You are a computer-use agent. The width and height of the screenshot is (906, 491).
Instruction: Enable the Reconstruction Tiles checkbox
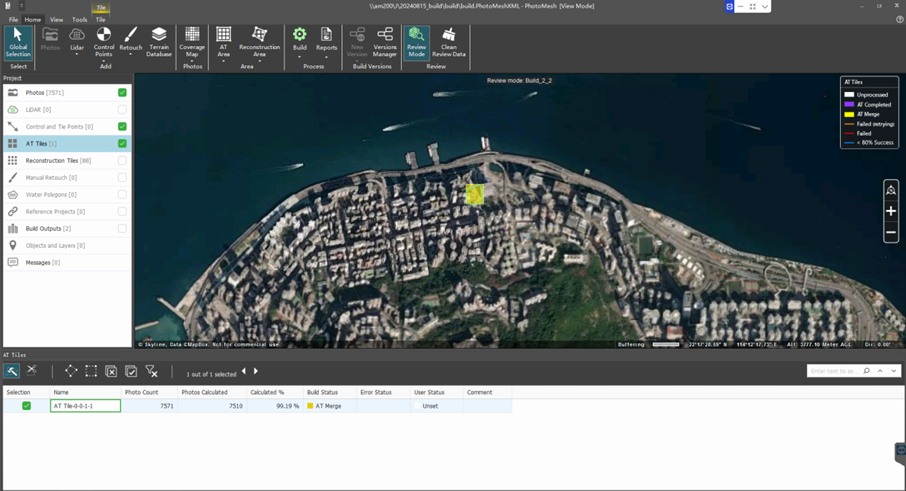click(122, 161)
